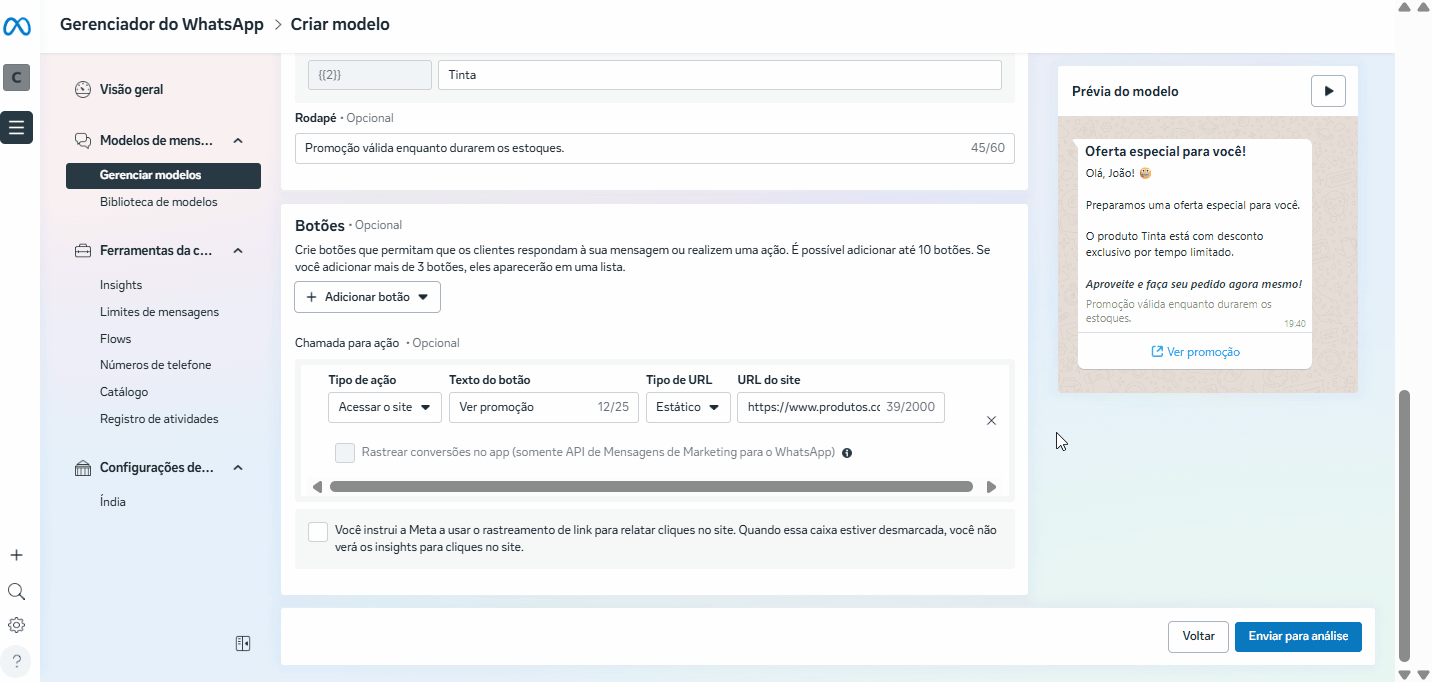1432x682 pixels.
Task: Play the template preview
Action: (x=1328, y=91)
